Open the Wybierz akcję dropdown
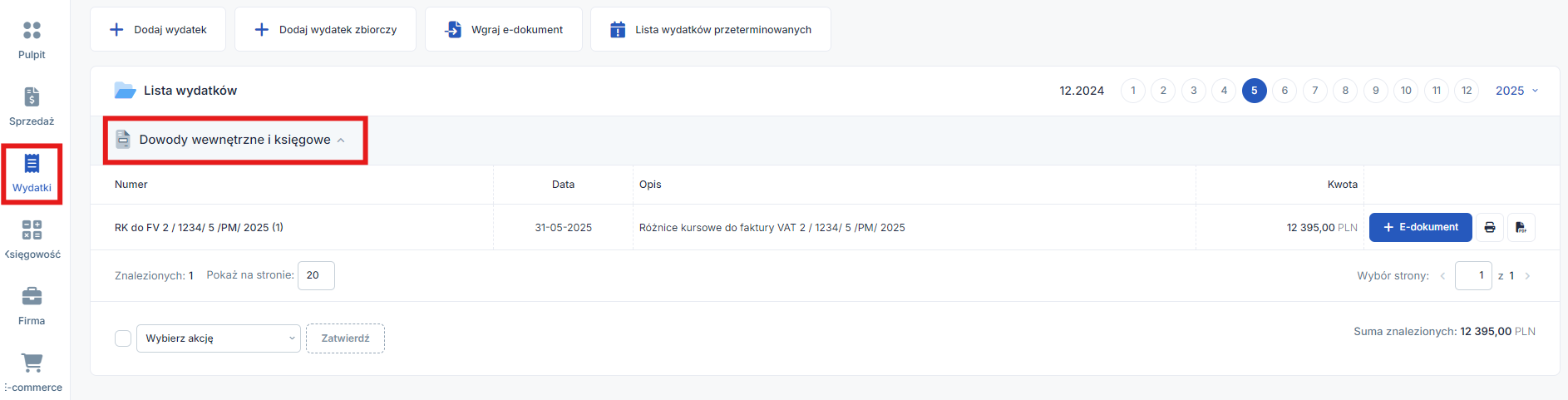 click(219, 338)
